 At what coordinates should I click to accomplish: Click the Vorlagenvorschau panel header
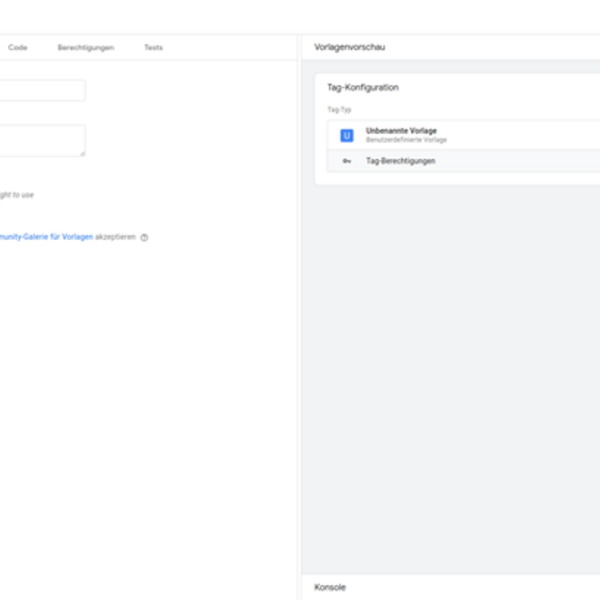pyautogui.click(x=350, y=47)
